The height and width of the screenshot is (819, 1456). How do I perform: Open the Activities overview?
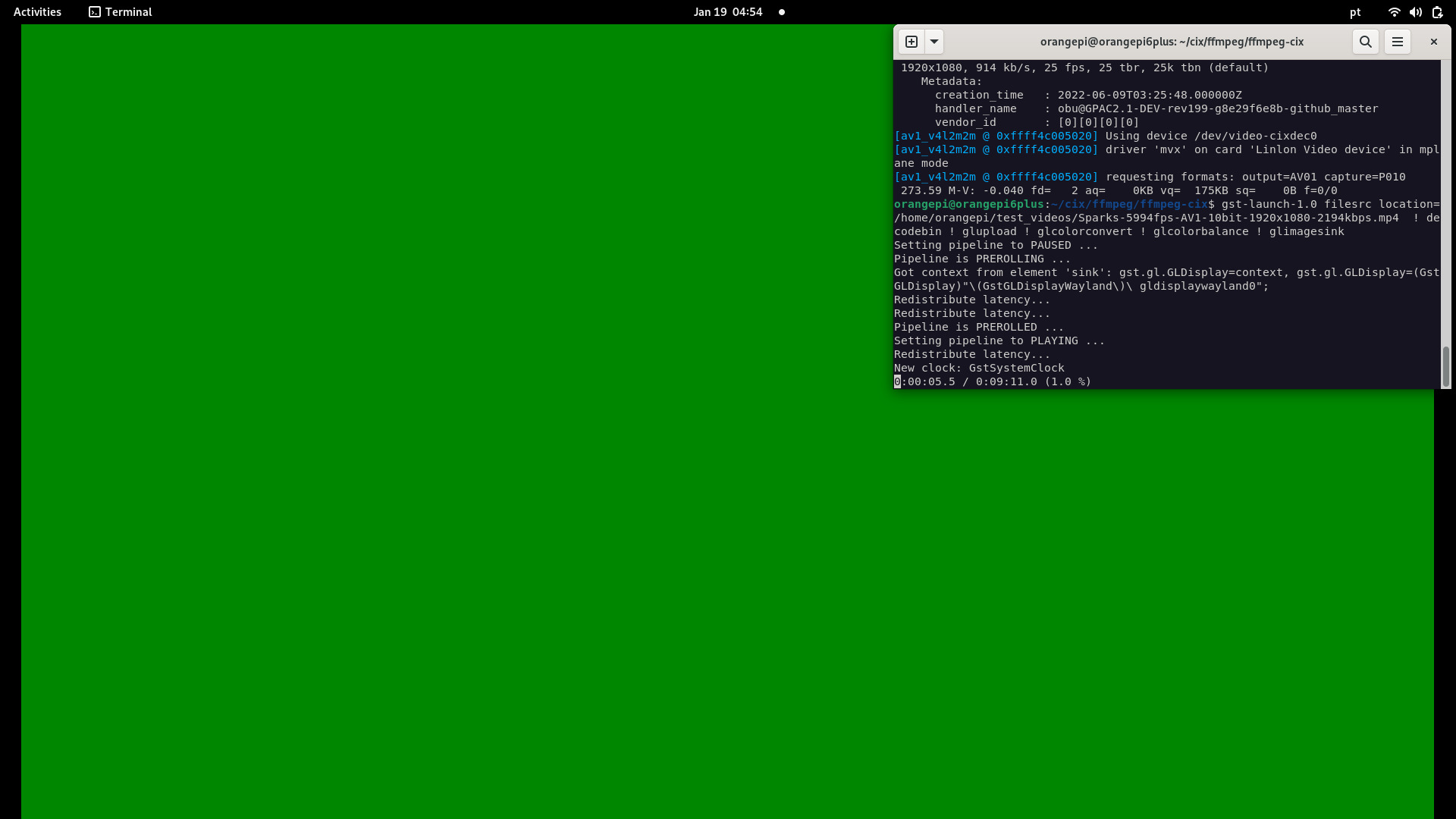point(37,12)
